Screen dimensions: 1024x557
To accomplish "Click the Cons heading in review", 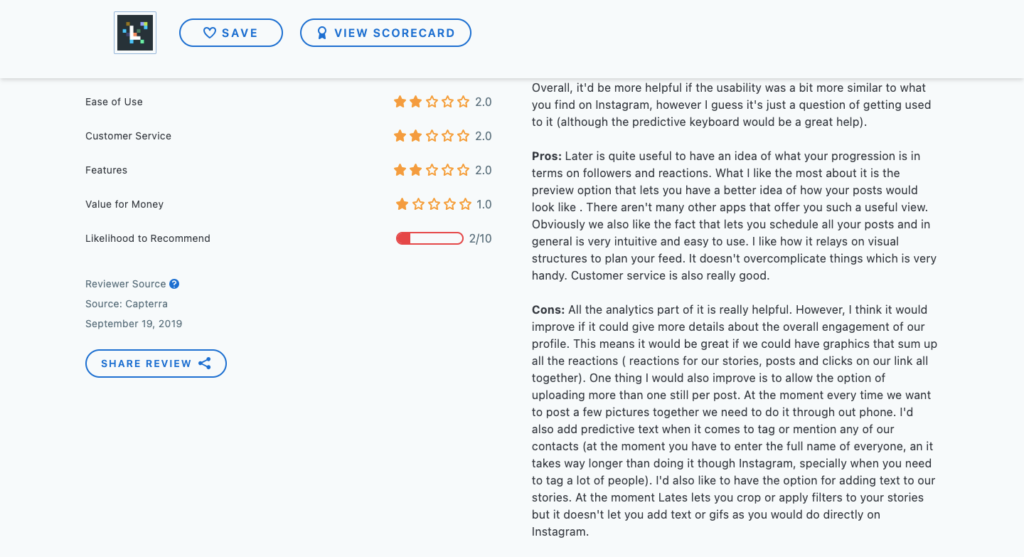I will (548, 310).
